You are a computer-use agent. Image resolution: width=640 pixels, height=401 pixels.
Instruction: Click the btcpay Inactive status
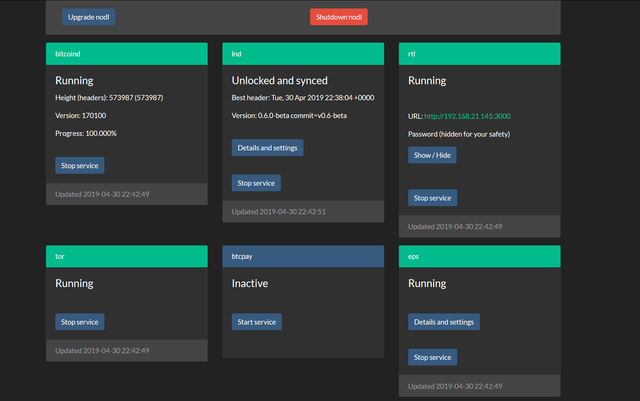pyautogui.click(x=250, y=283)
